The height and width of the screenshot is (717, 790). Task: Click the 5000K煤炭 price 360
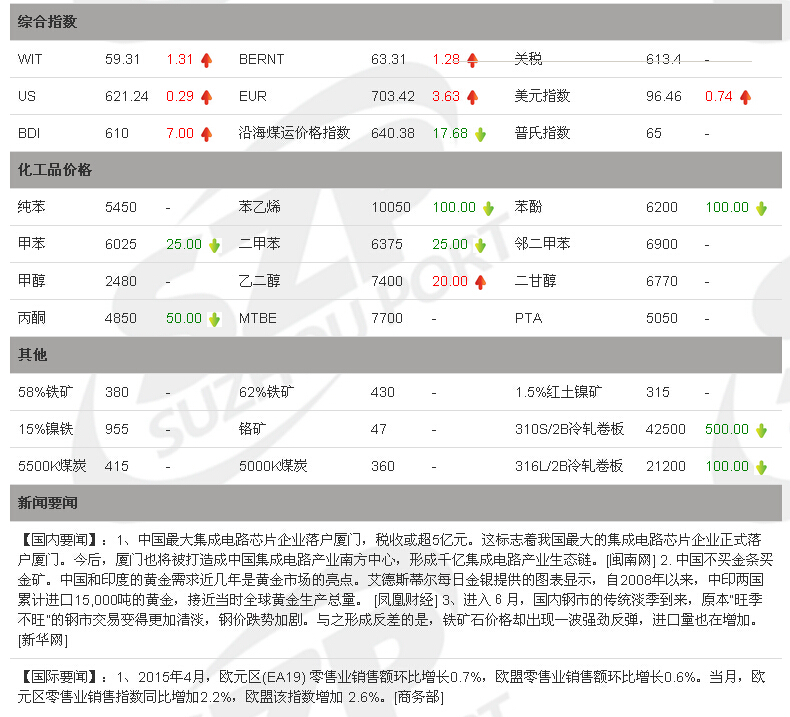(x=383, y=467)
